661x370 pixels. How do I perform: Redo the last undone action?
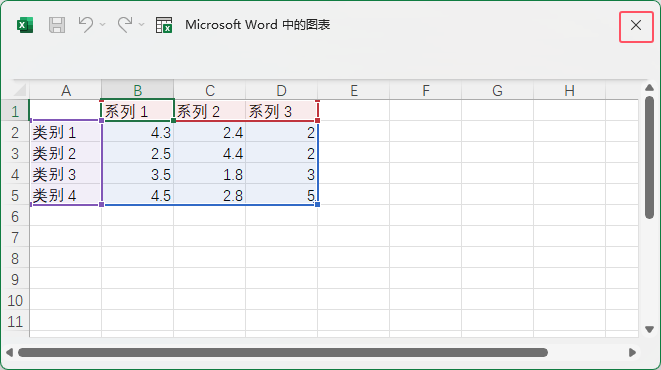coord(125,25)
